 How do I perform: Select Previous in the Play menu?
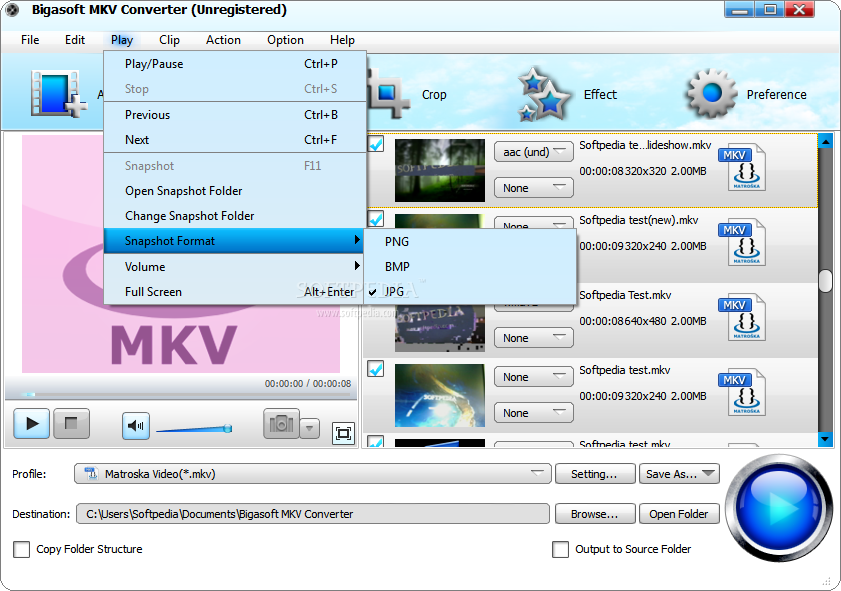click(234, 115)
